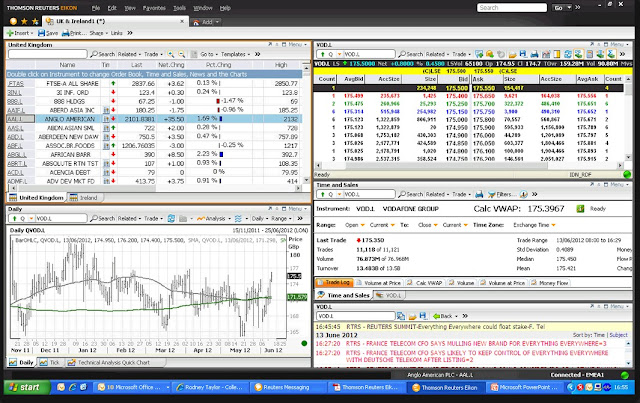Open the Go dropdown beside top search box
This screenshot has width=640, height=403.
(x=569, y=8)
